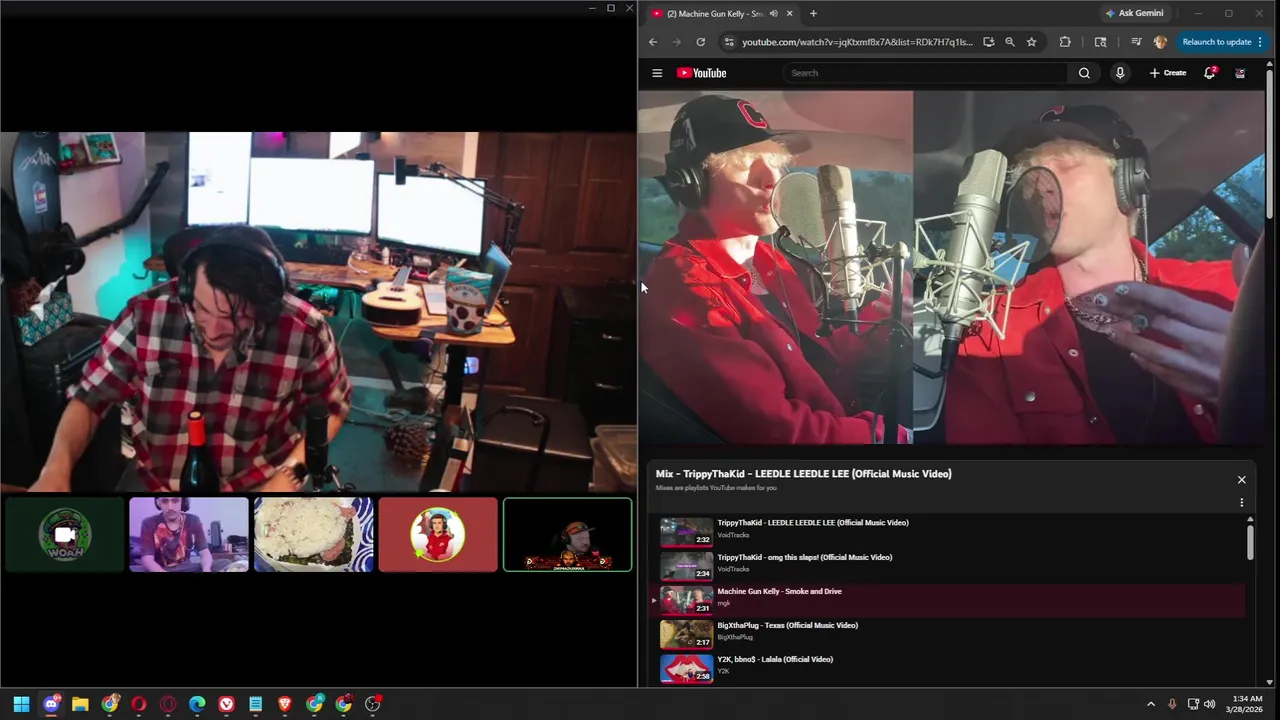Open the Windows Start menu
The image size is (1280, 720).
(x=21, y=704)
